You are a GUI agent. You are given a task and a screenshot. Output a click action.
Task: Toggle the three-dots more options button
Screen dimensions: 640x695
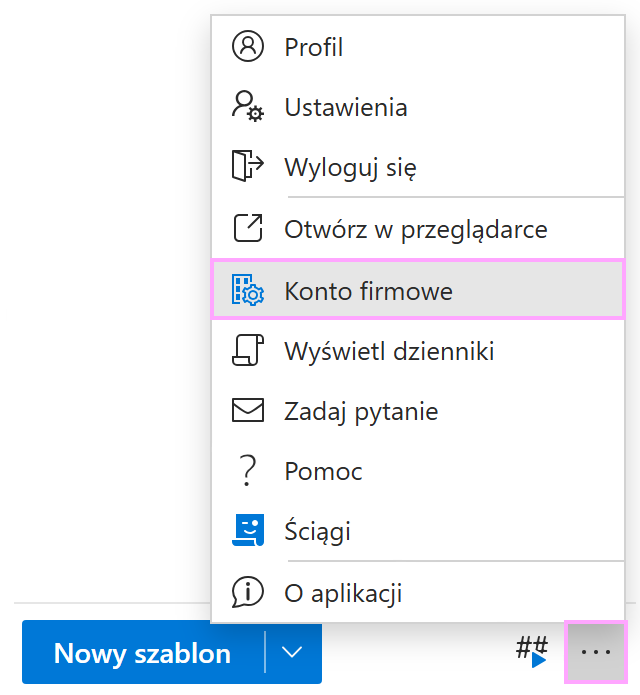[596, 652]
